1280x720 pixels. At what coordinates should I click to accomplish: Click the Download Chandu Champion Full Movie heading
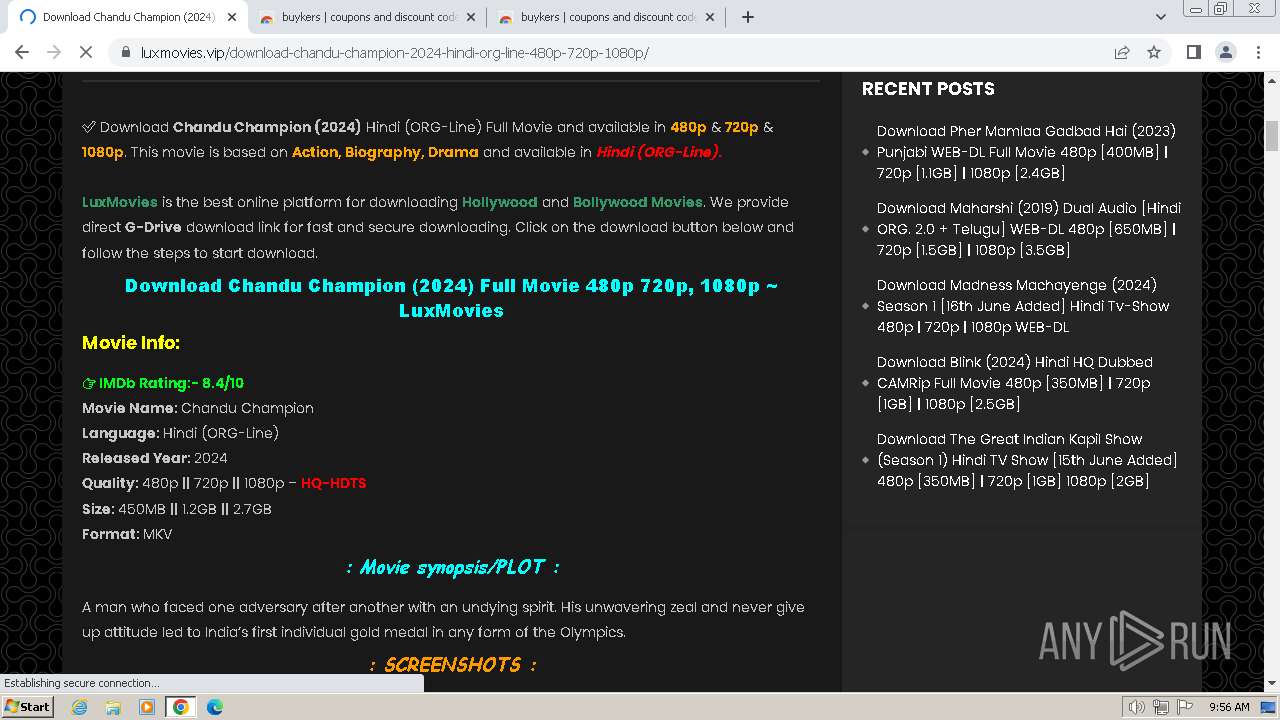[x=451, y=298]
